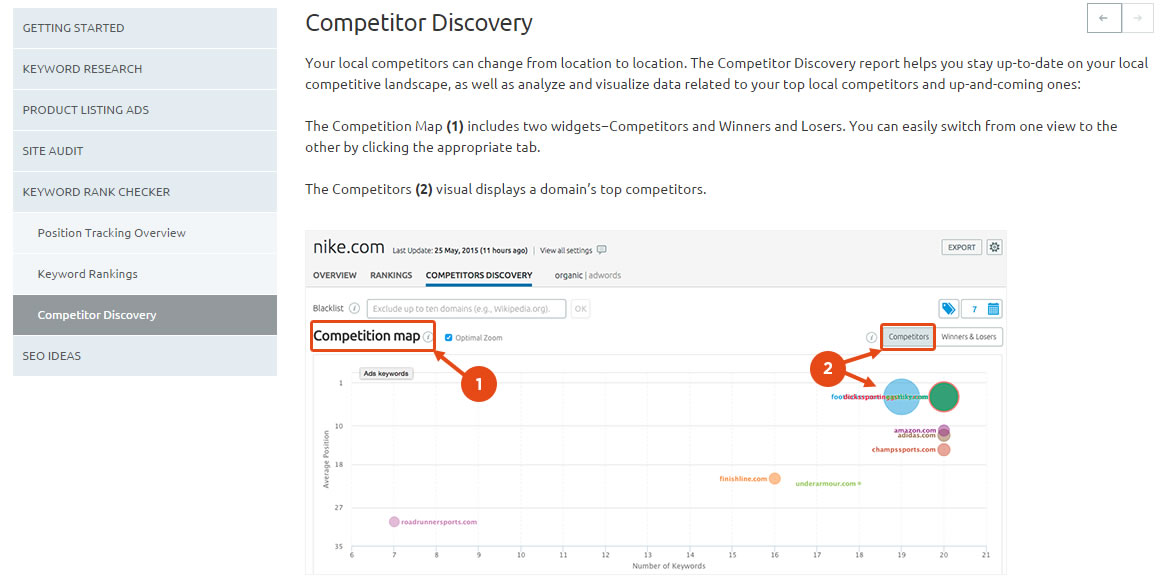1169x585 pixels.
Task: Switch to the RANKINGS tab
Action: 390,274
